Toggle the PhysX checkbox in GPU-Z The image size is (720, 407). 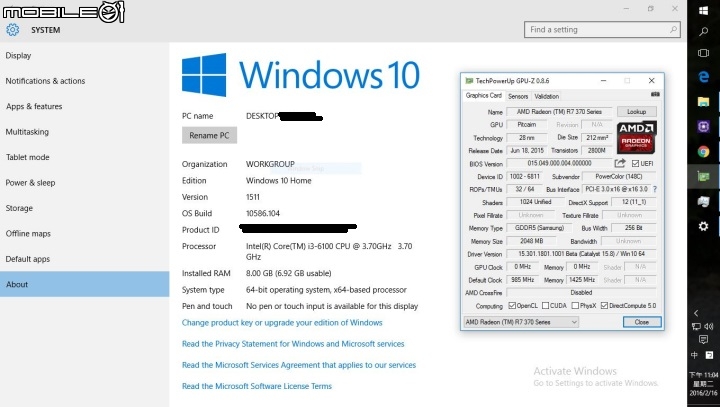[575, 305]
